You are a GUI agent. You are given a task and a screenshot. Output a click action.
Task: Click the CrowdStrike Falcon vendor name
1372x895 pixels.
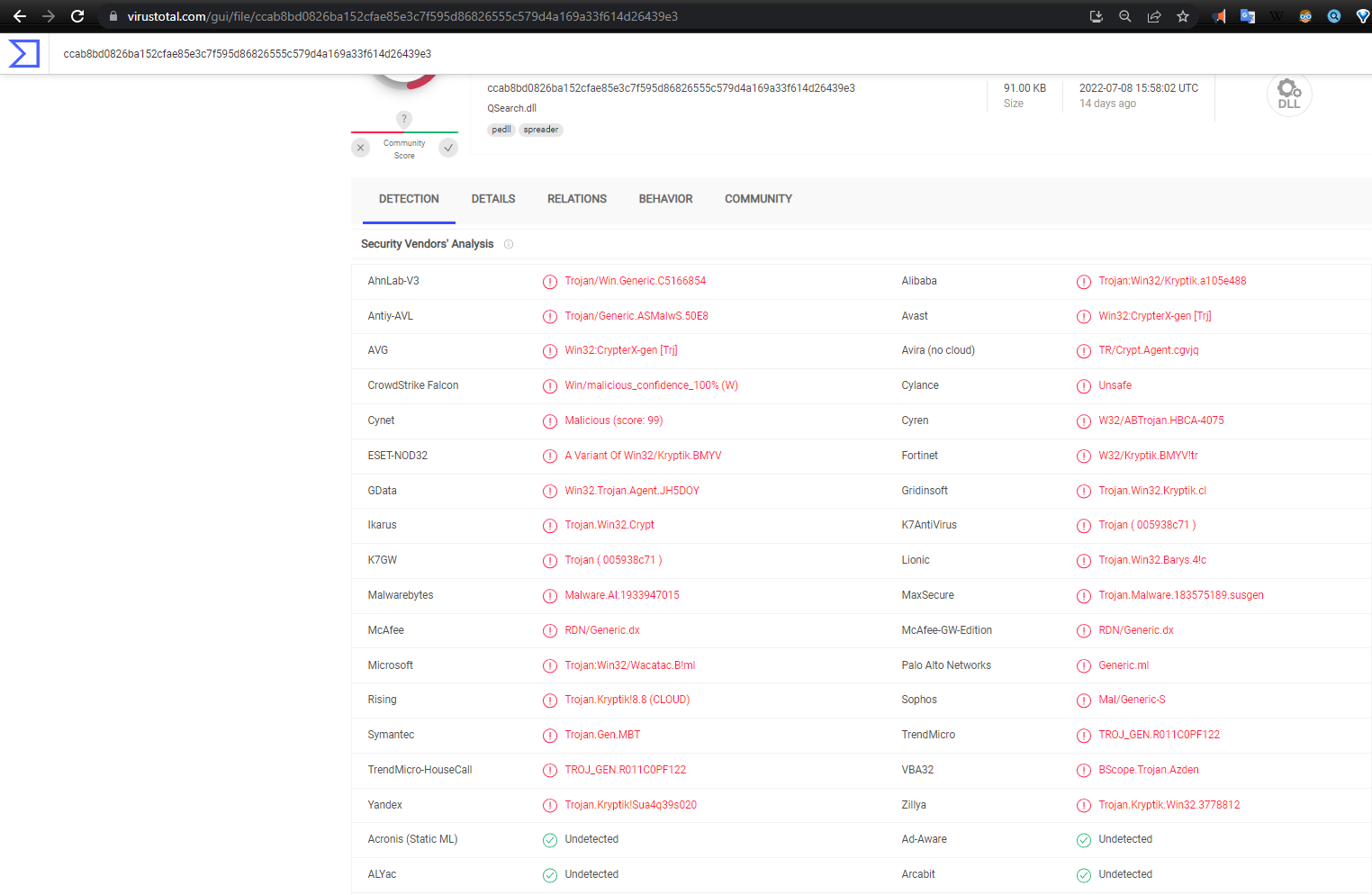coord(413,385)
